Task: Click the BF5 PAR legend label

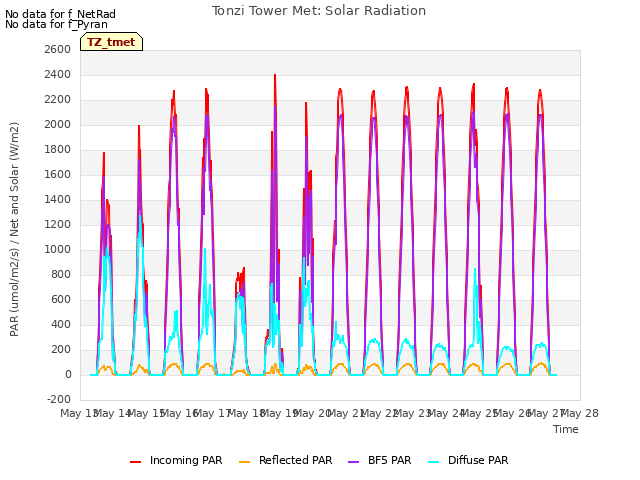Action: coord(389,460)
